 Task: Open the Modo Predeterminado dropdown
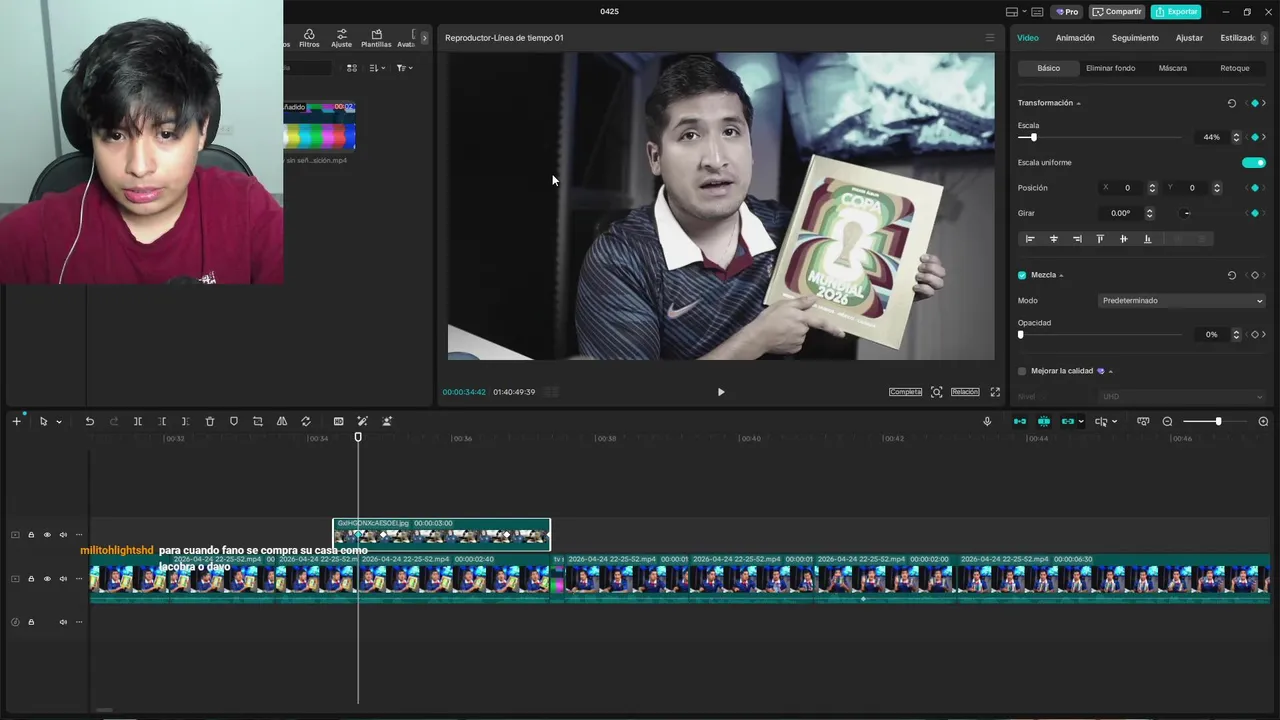click(1182, 300)
